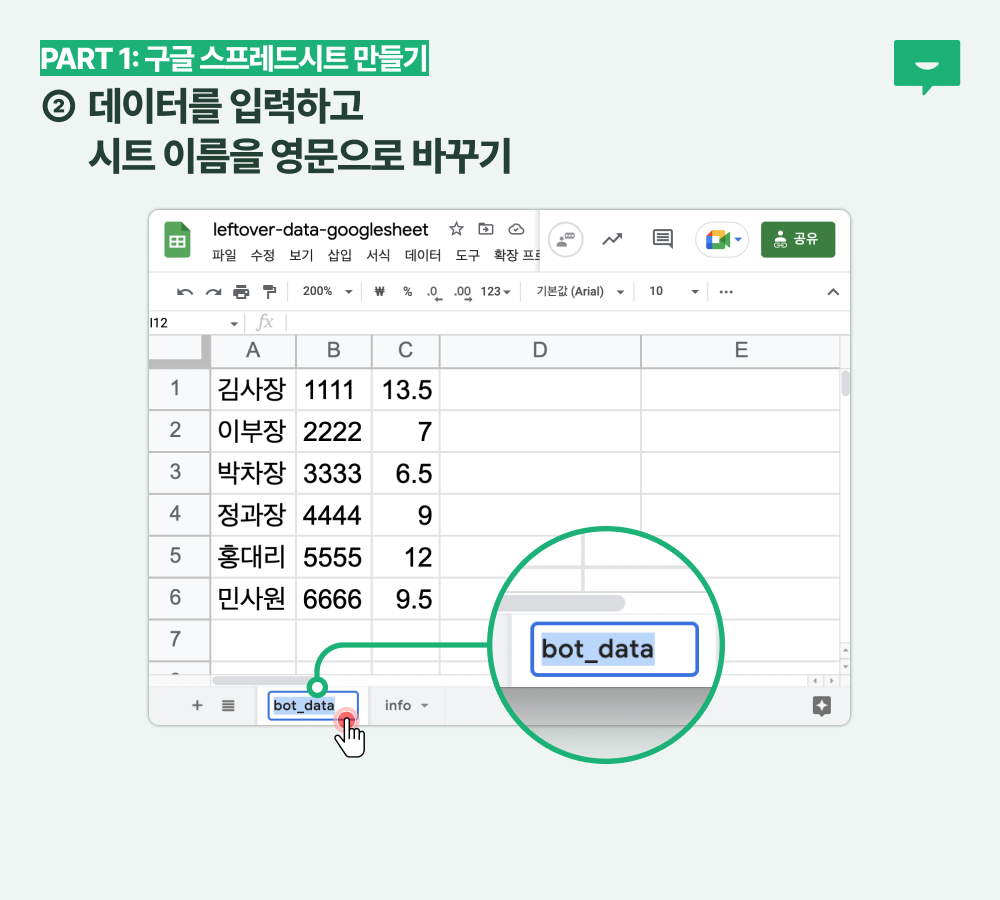Viewport: 1000px width, 900px height.
Task: Click the scroll right arrow
Action: pos(831,681)
